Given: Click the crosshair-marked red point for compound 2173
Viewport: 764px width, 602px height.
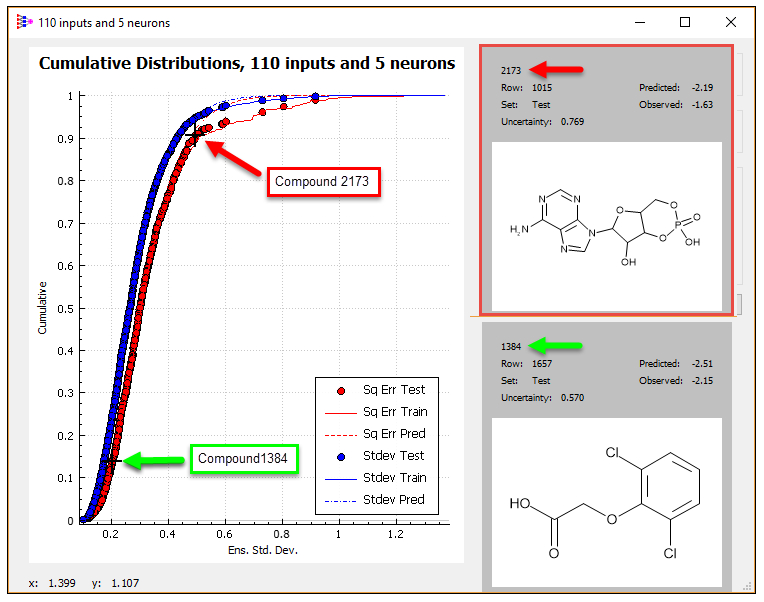Looking at the screenshot, I should [195, 135].
